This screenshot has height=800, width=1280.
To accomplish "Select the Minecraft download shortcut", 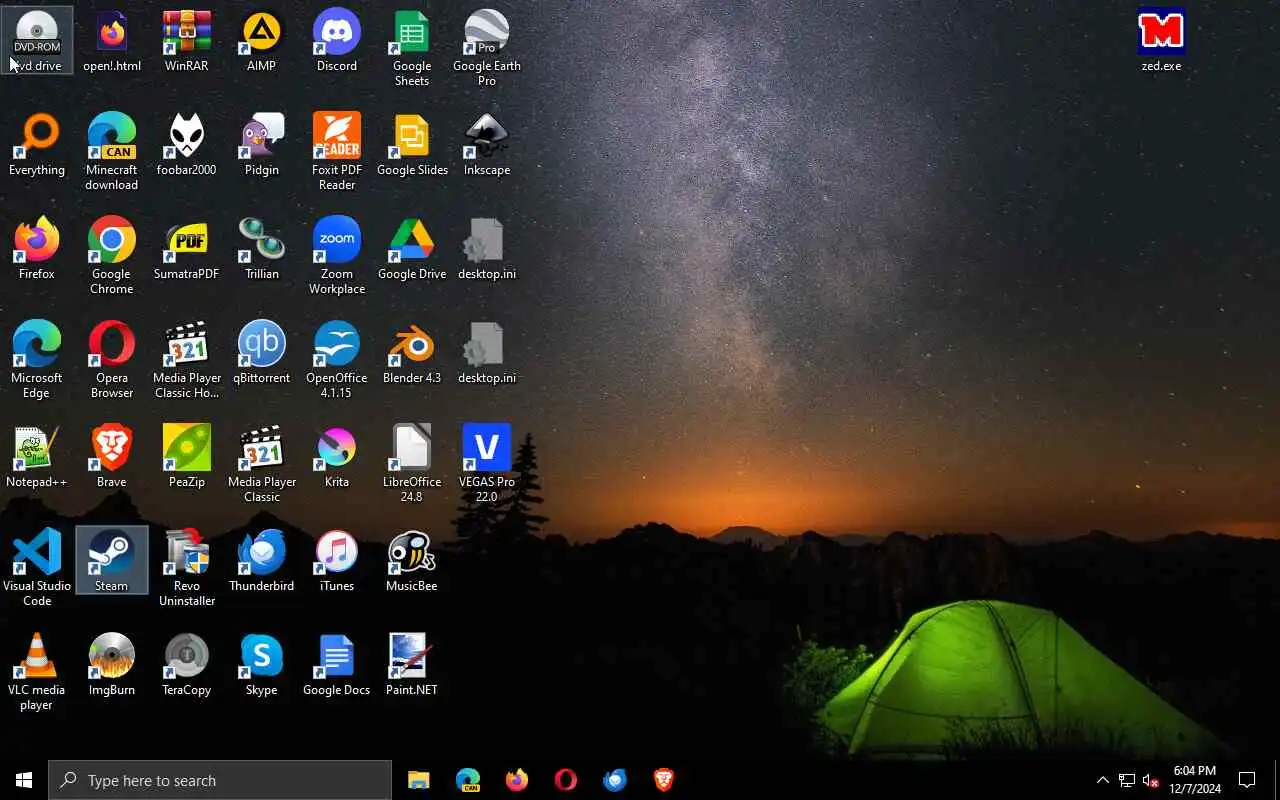I will (112, 152).
